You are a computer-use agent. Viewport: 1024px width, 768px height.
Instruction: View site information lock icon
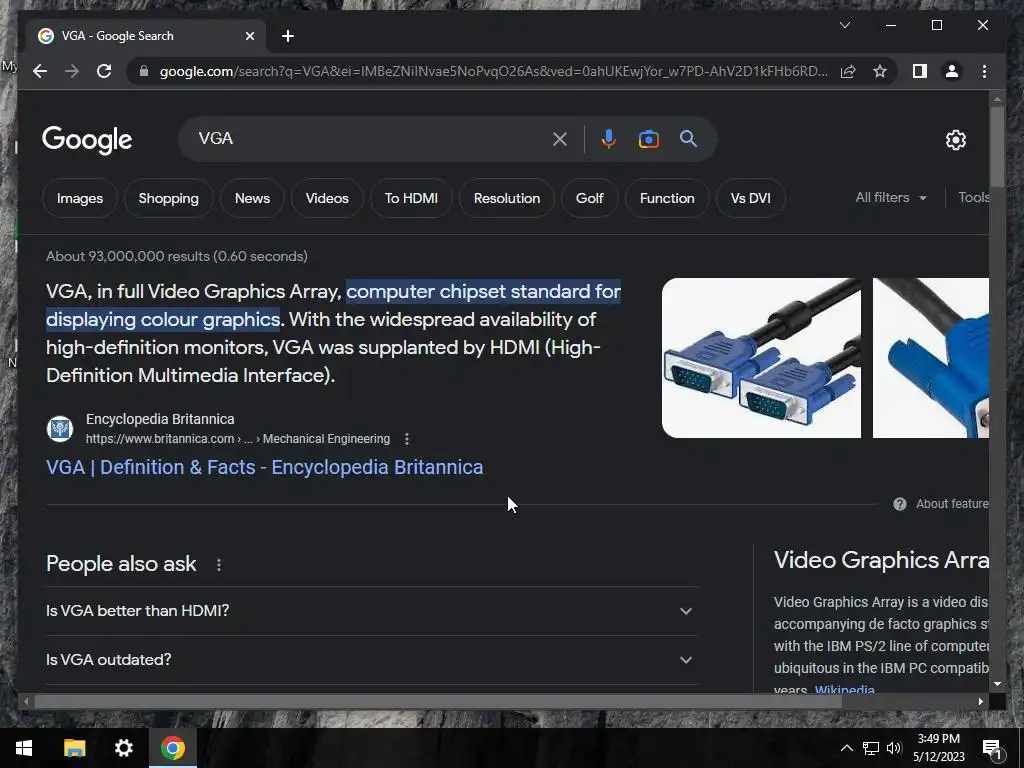pyautogui.click(x=144, y=71)
